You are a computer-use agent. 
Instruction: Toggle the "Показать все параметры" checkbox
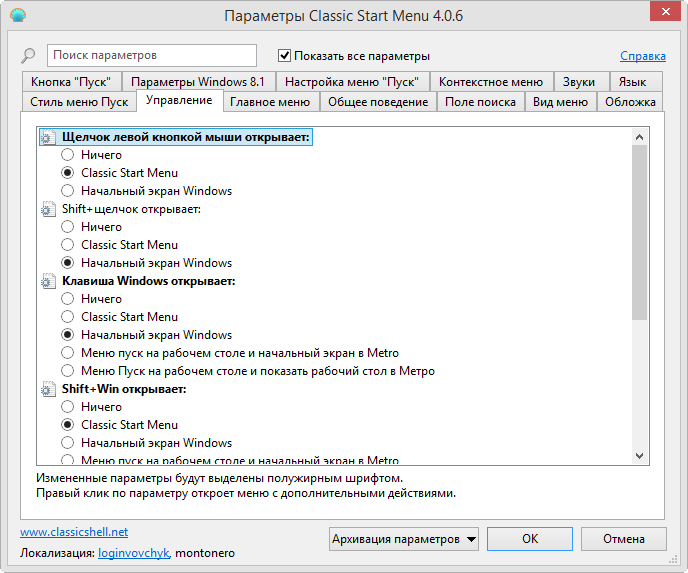(x=285, y=56)
